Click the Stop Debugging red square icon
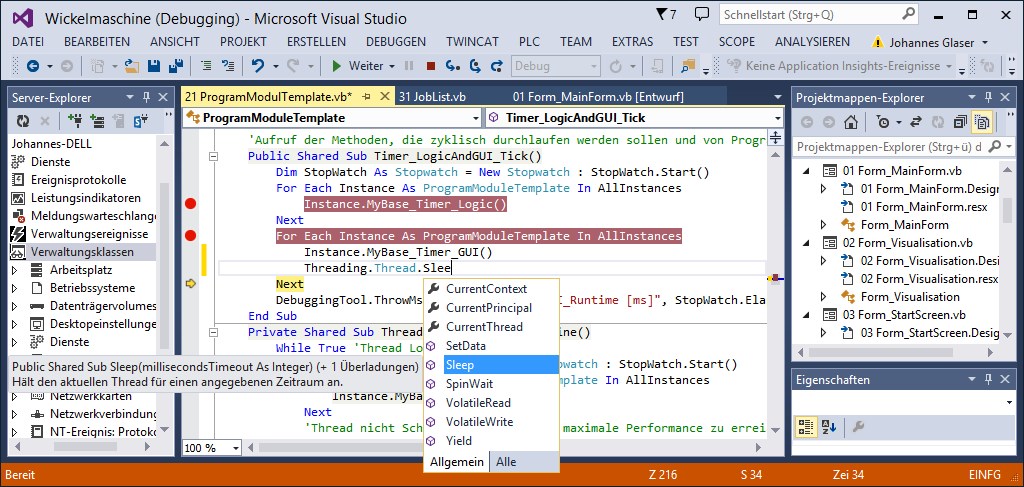This screenshot has height=487, width=1024. coord(431,66)
